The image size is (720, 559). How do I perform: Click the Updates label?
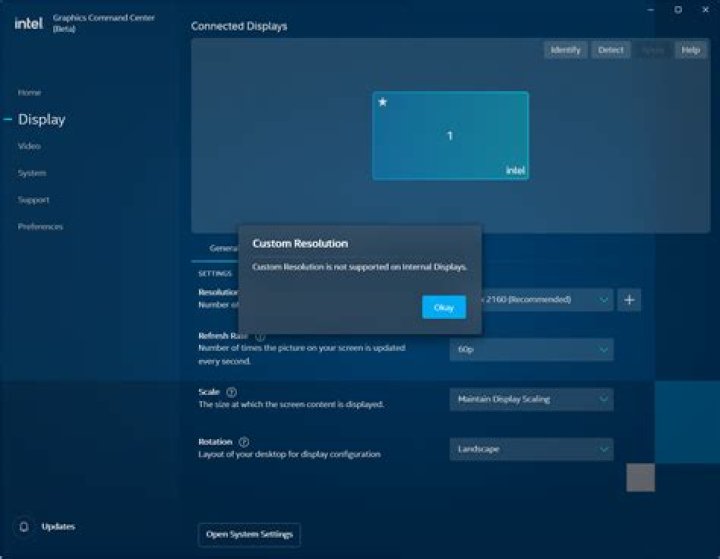58,526
